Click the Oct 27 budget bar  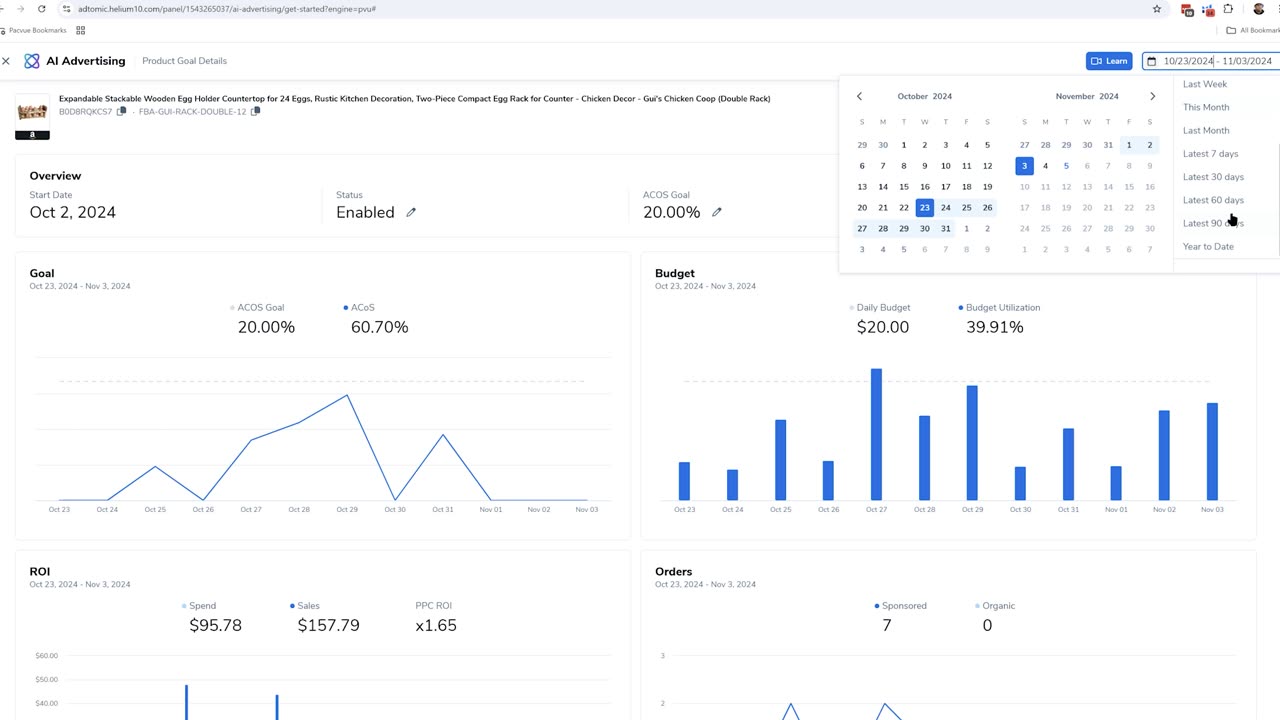[x=876, y=434]
